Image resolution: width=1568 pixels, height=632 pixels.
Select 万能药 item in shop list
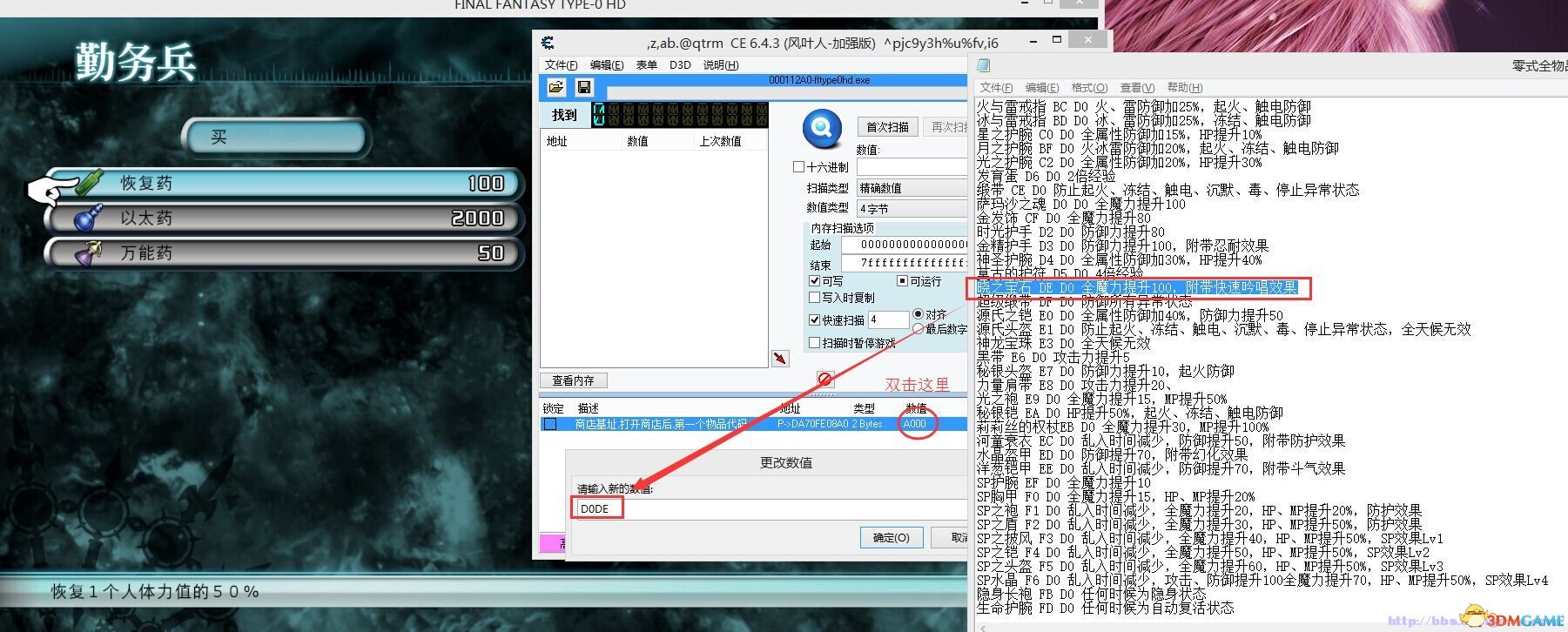(286, 252)
